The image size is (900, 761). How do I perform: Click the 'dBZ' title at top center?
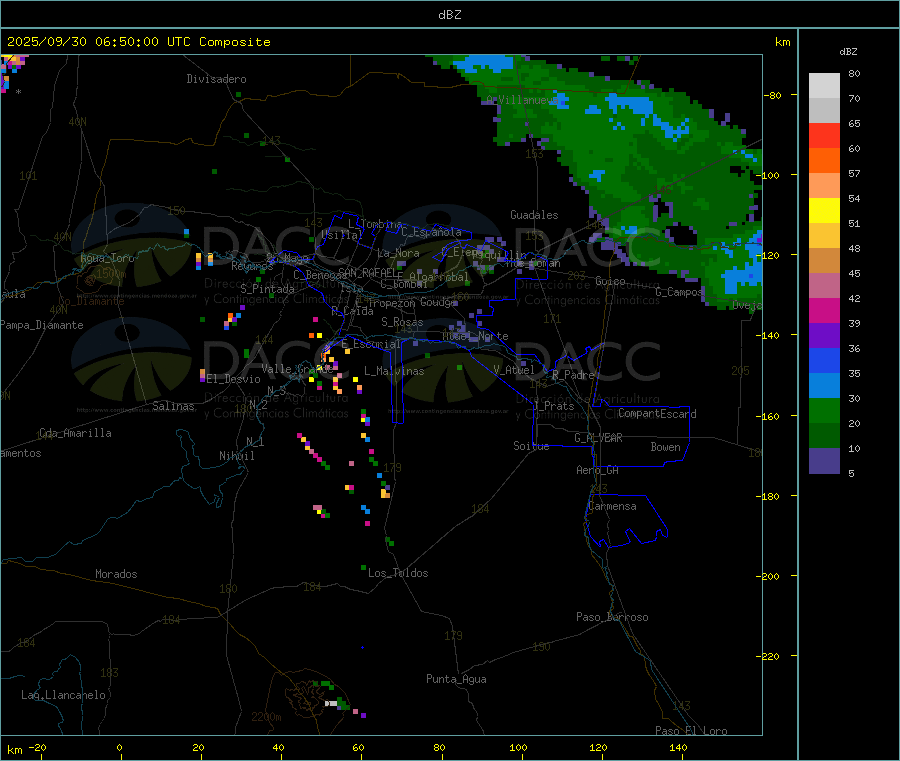tap(449, 15)
